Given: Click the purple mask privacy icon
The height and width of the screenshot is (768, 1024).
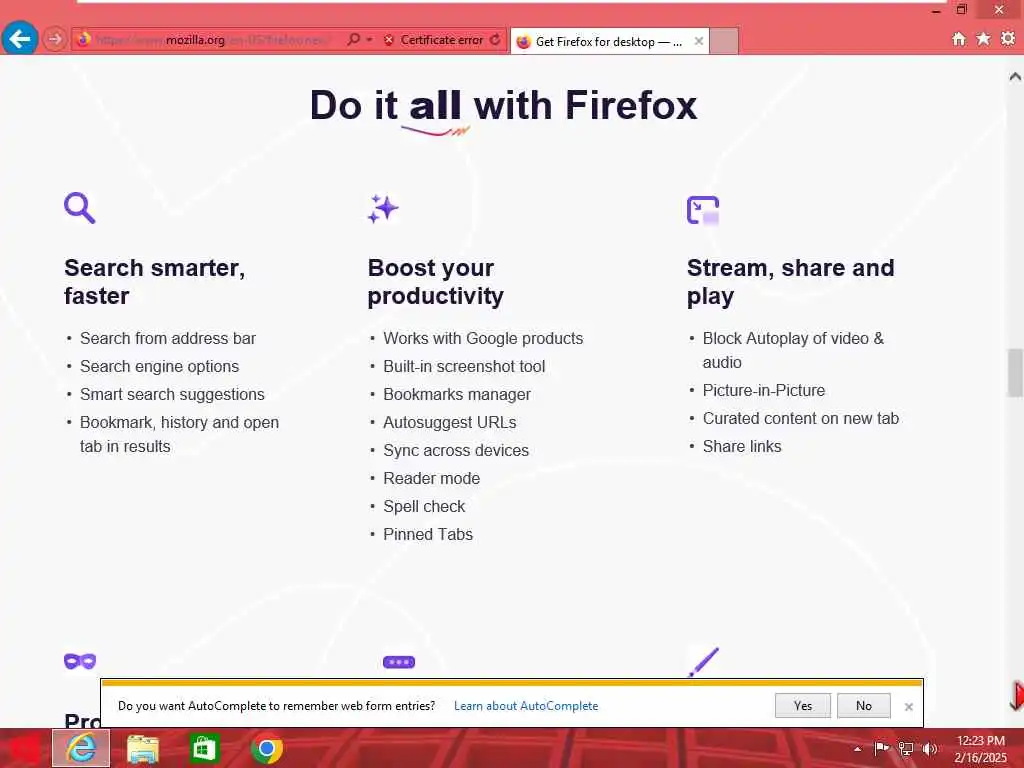Looking at the screenshot, I should (80, 662).
